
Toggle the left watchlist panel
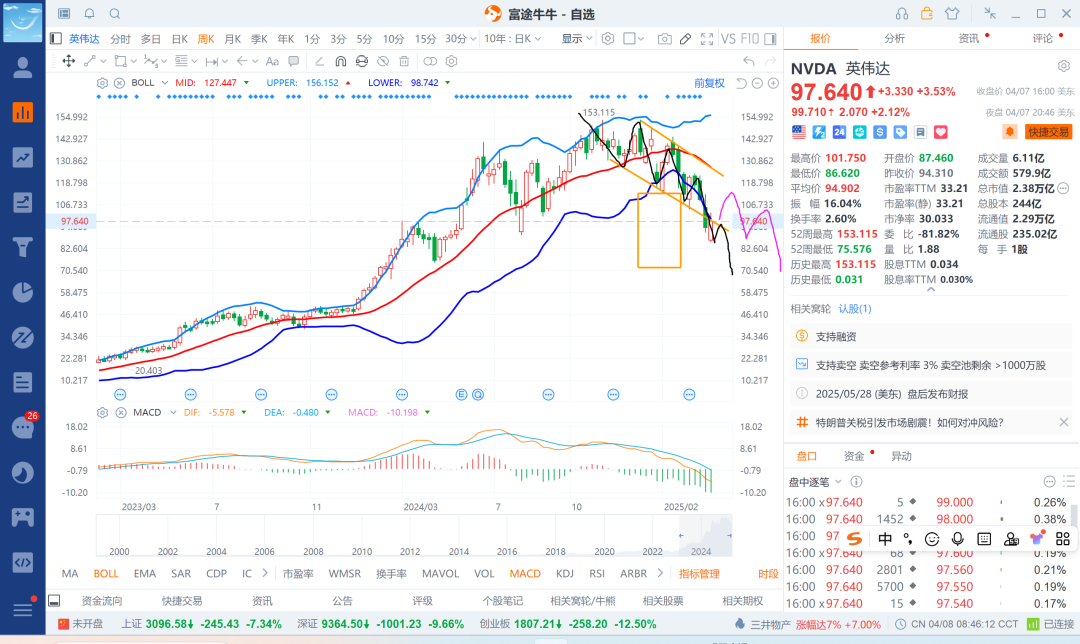57,39
